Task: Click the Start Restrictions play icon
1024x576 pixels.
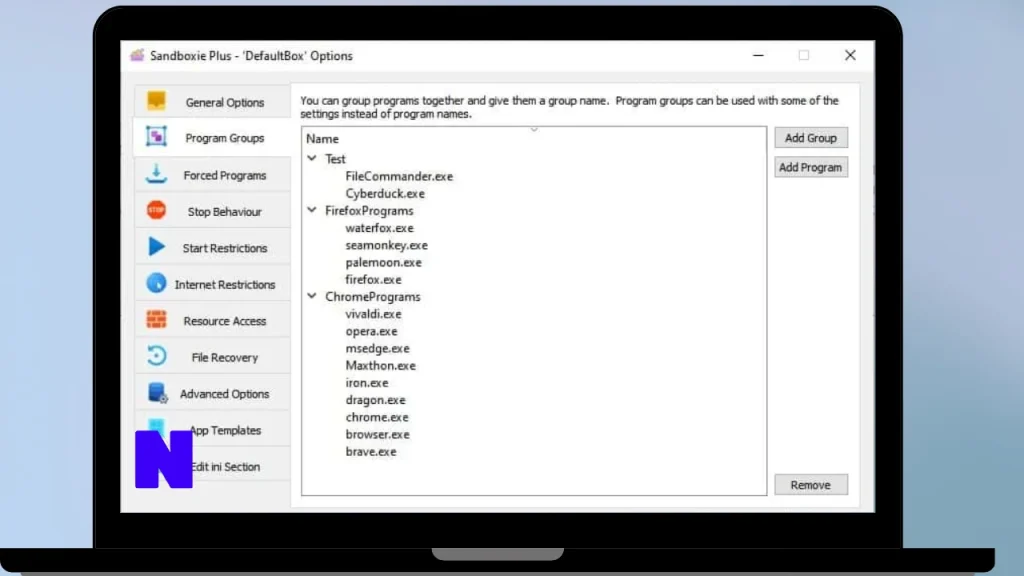Action: [156, 247]
